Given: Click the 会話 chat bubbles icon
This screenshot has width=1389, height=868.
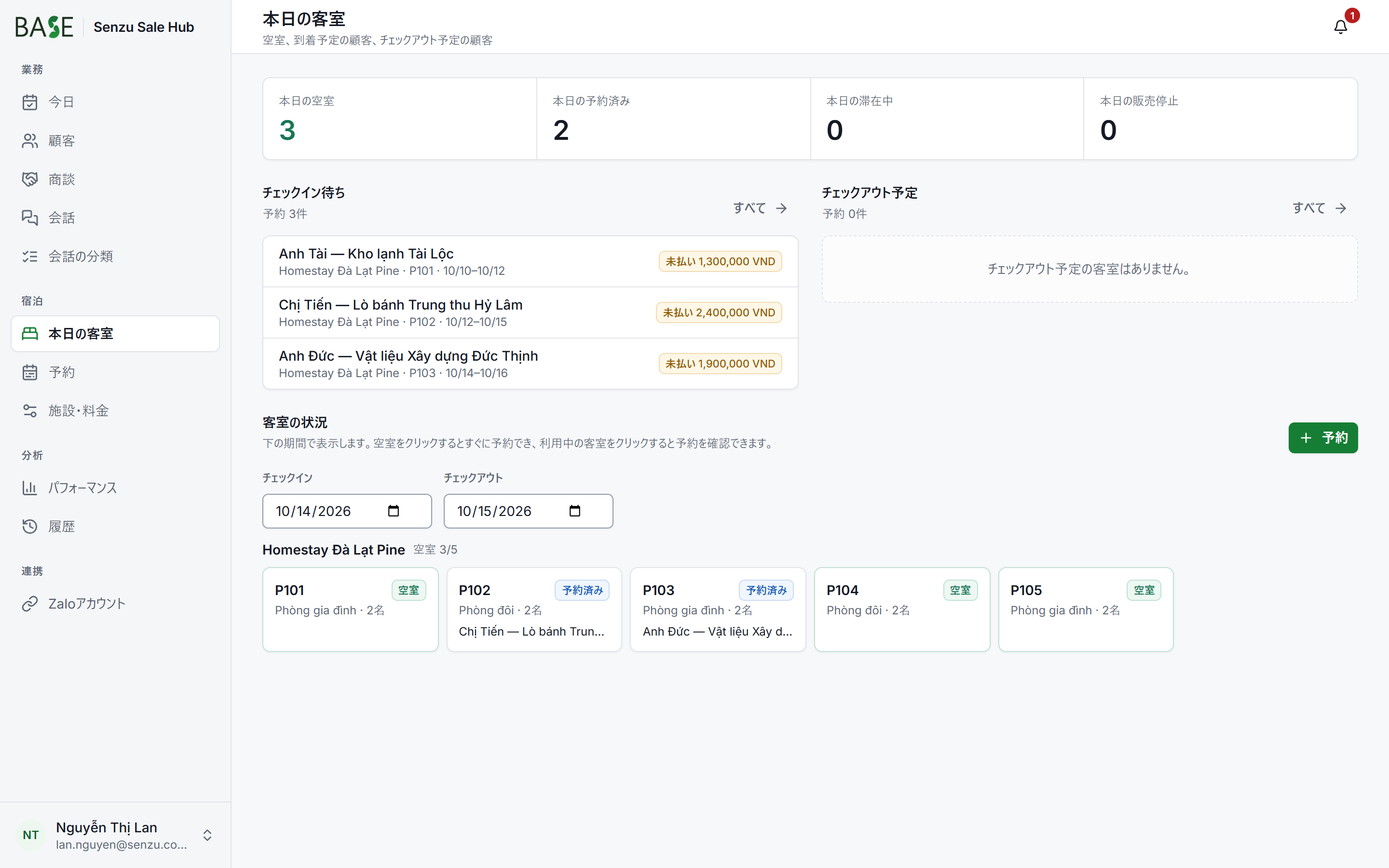Looking at the screenshot, I should point(30,217).
